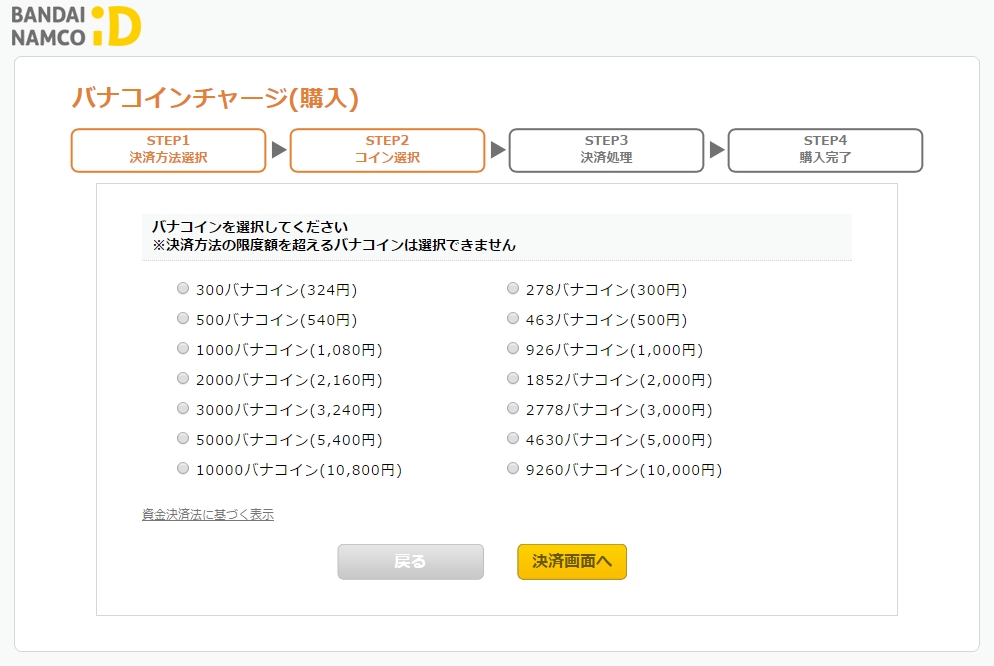Select 300バナコイン(324円) option
Screen dimensions: 994x666
(183, 289)
